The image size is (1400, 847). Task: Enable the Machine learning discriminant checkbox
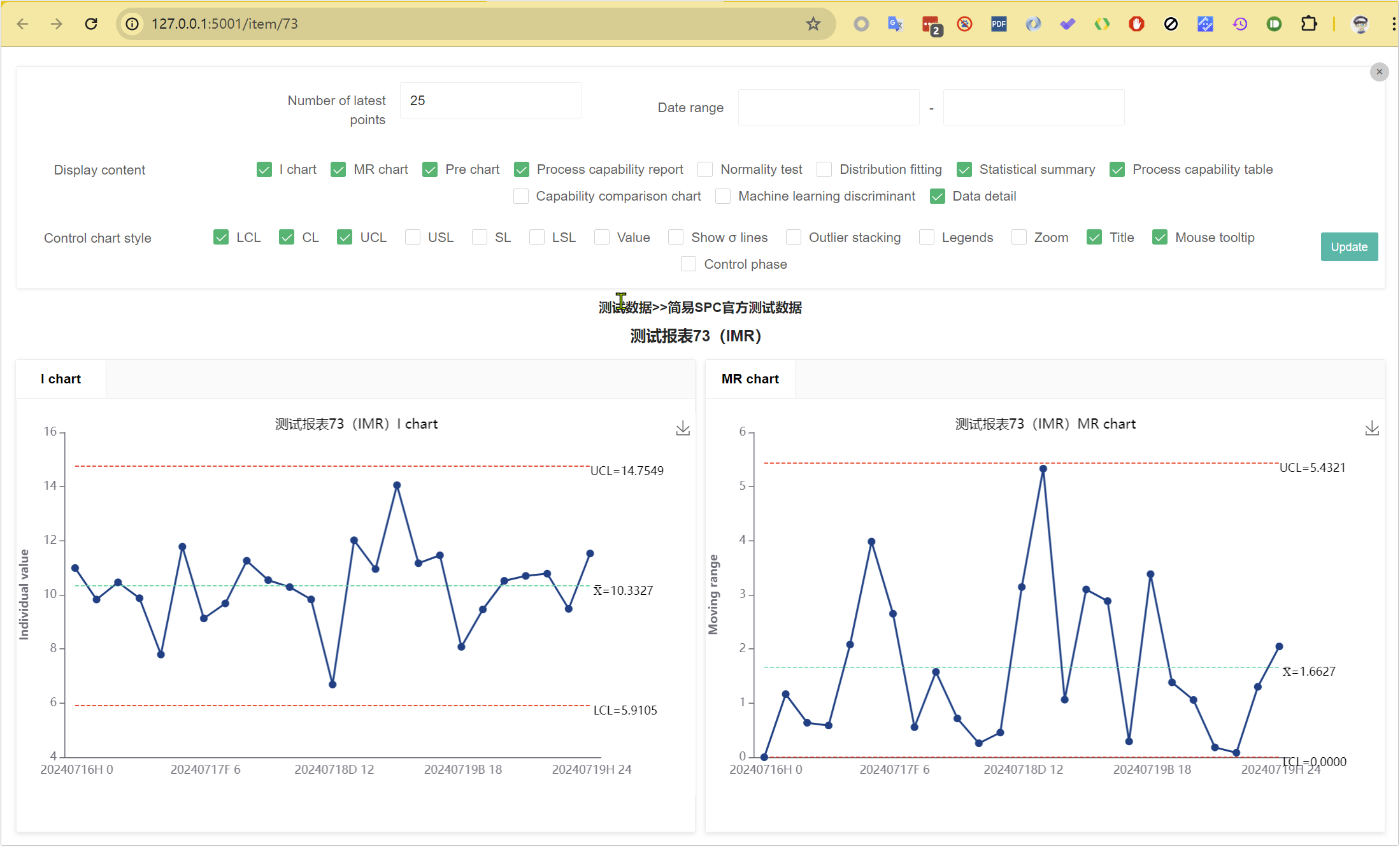722,196
